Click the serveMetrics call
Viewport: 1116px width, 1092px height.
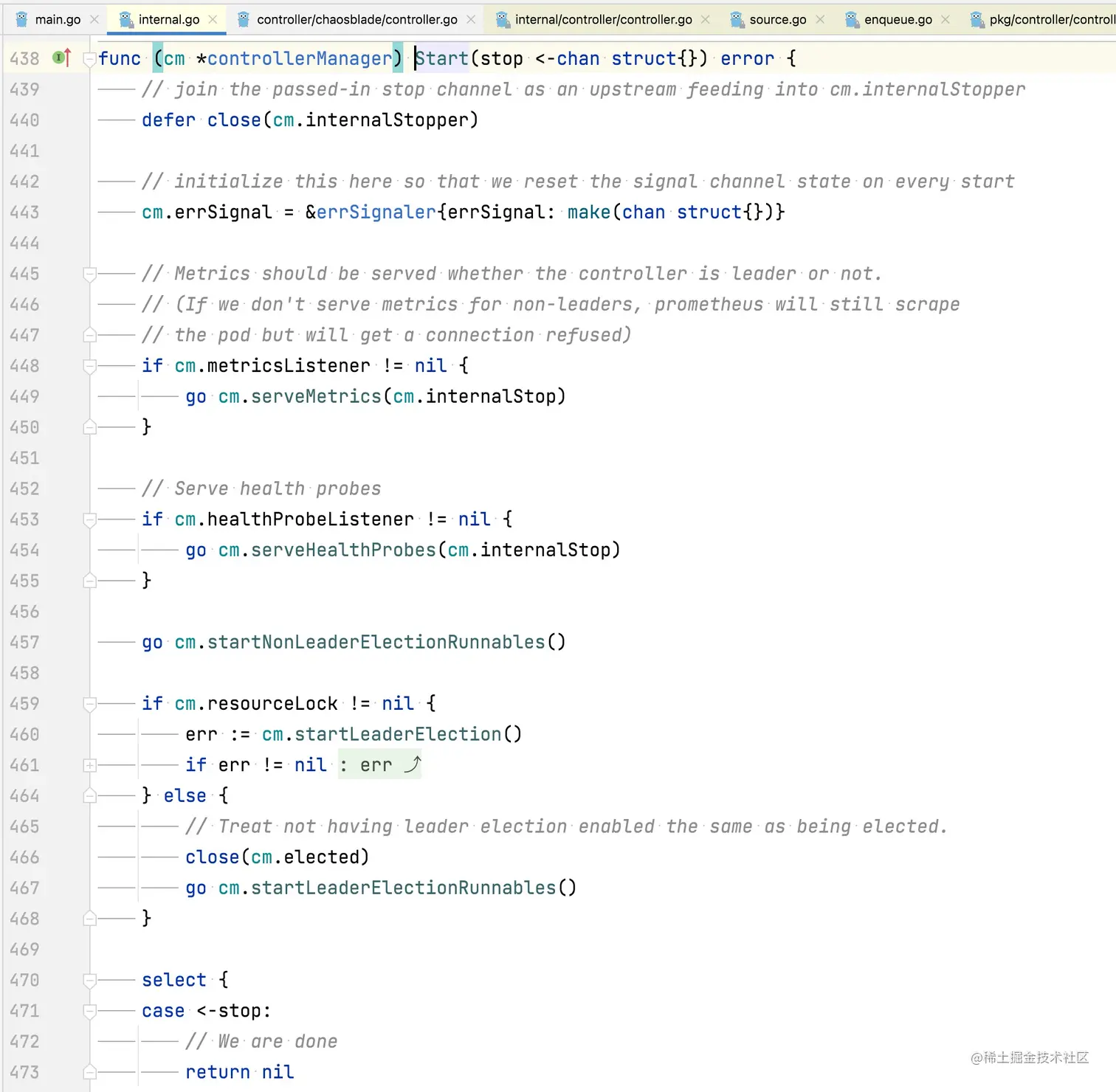316,396
